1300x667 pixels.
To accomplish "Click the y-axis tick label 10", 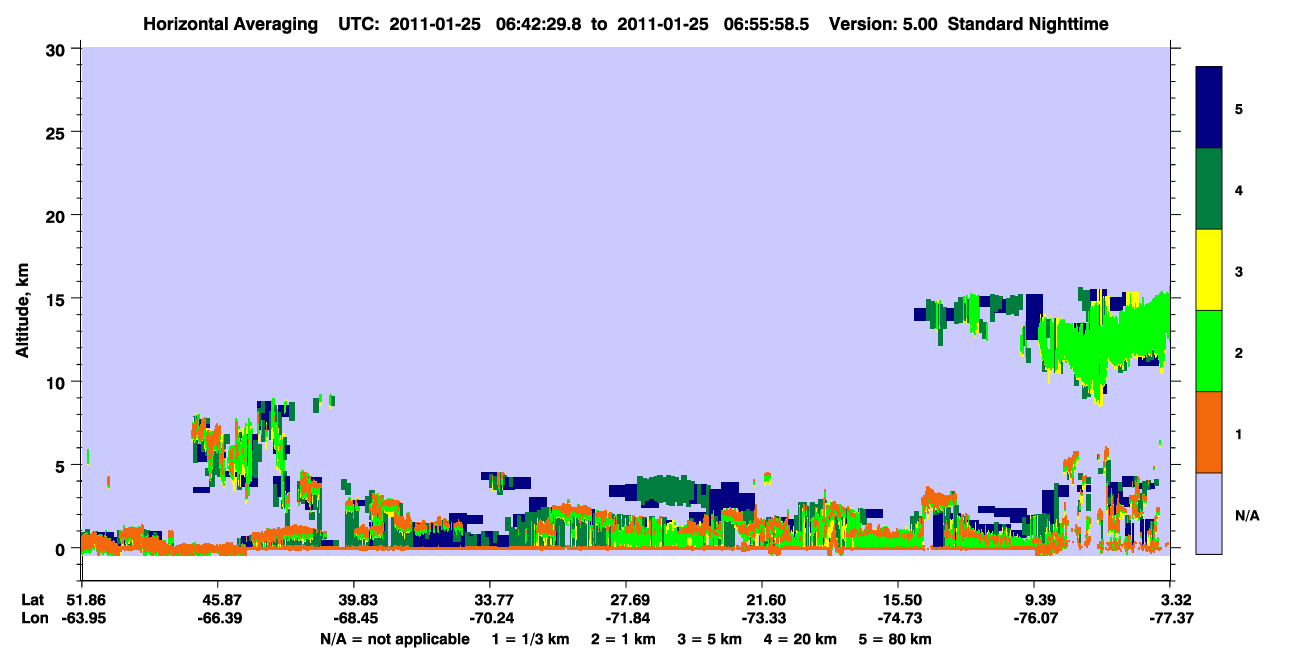I will coord(58,382).
